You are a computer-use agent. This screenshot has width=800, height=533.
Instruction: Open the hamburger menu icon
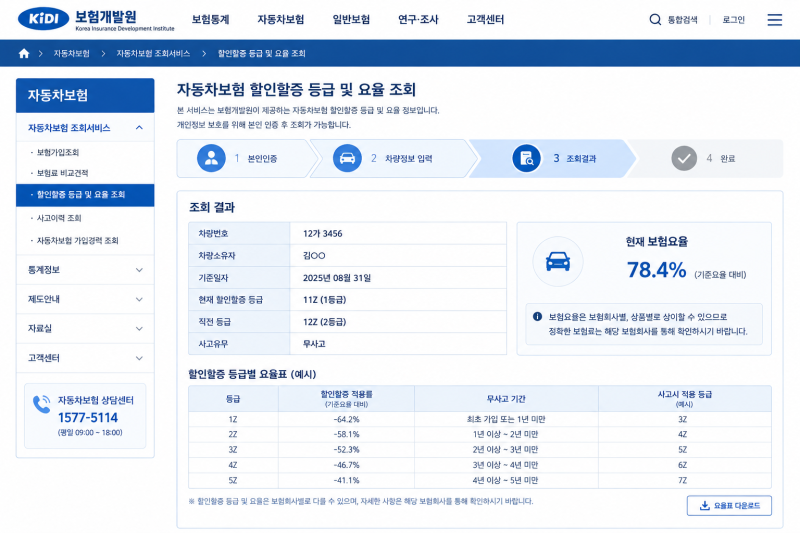774,20
